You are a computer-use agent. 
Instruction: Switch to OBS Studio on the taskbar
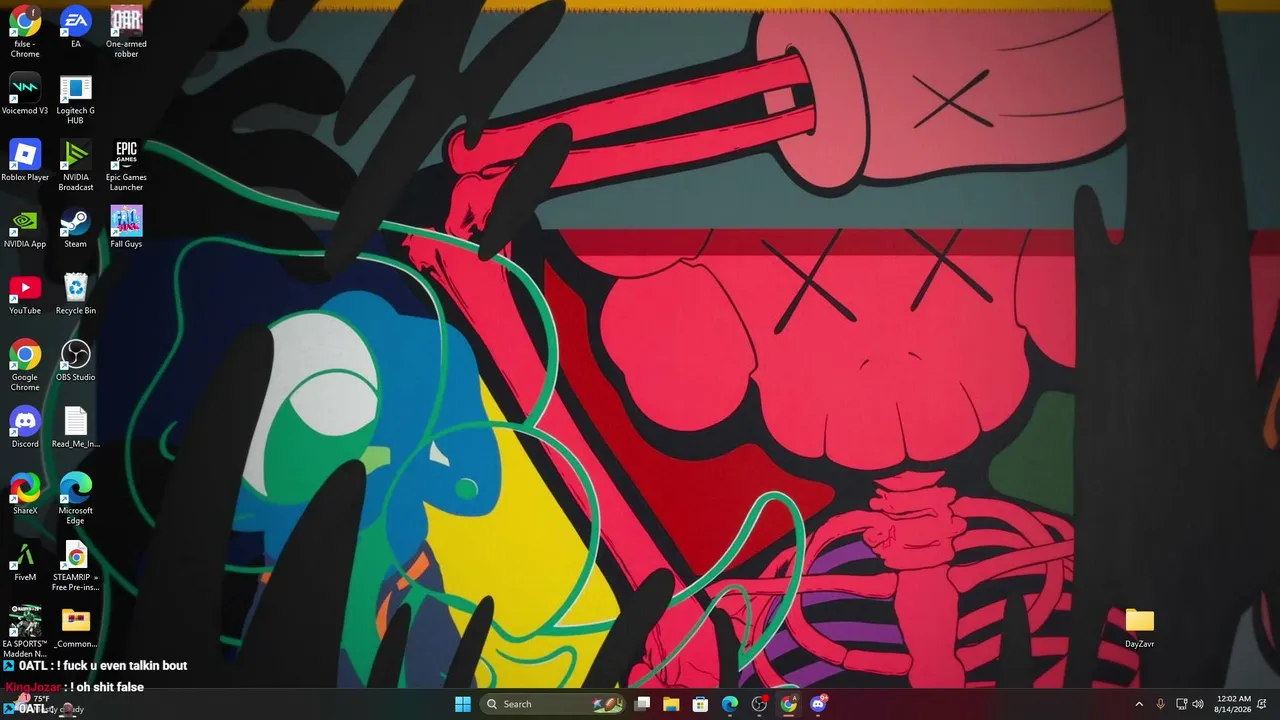coord(759,704)
